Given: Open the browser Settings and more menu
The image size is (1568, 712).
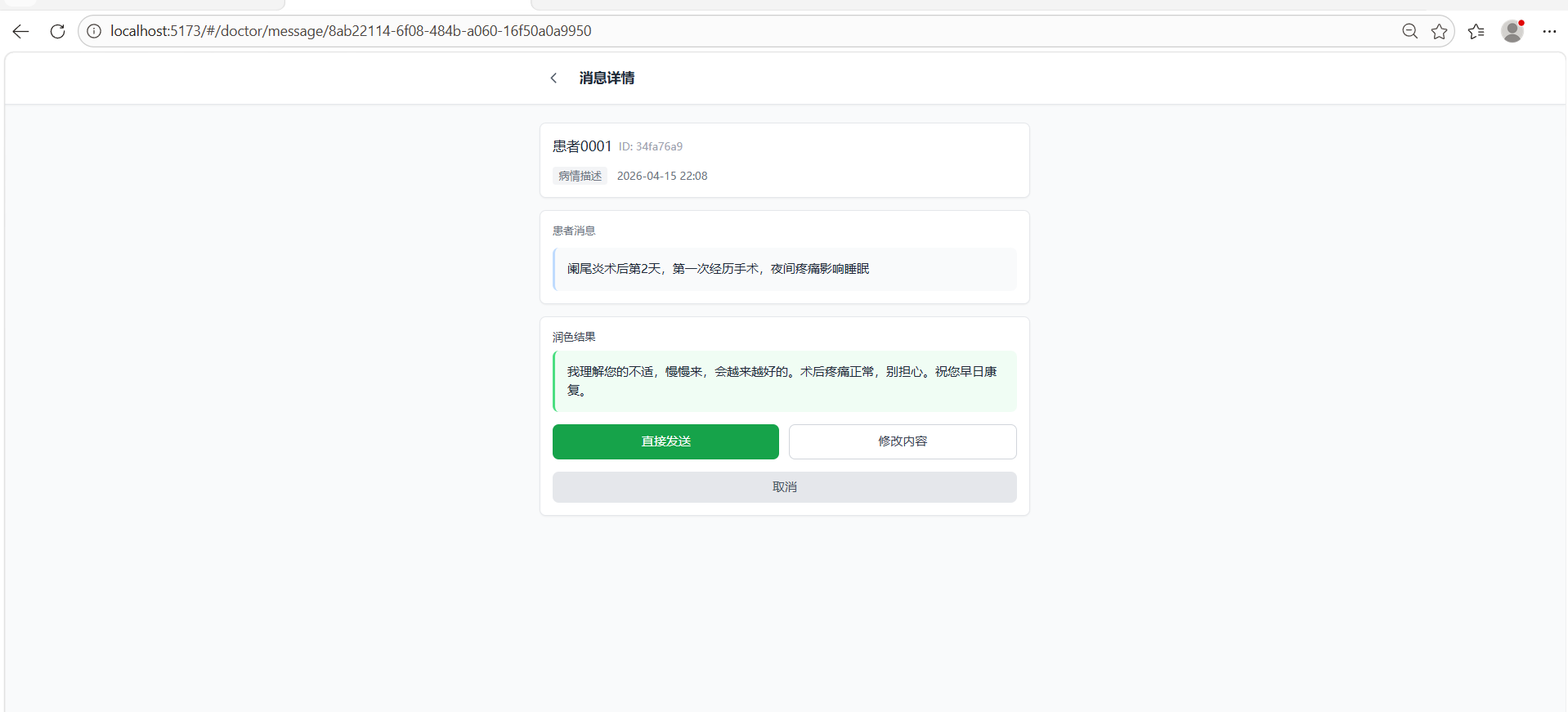Looking at the screenshot, I should tap(1549, 31).
